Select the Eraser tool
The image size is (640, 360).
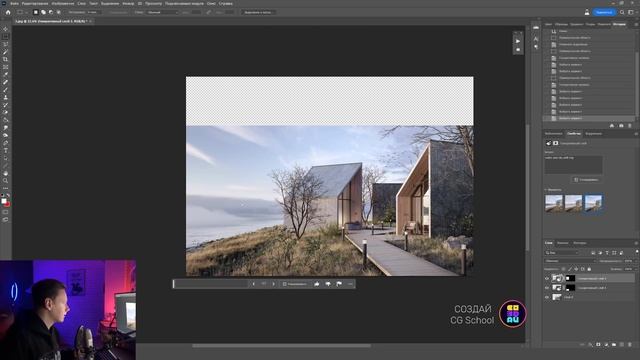5,112
